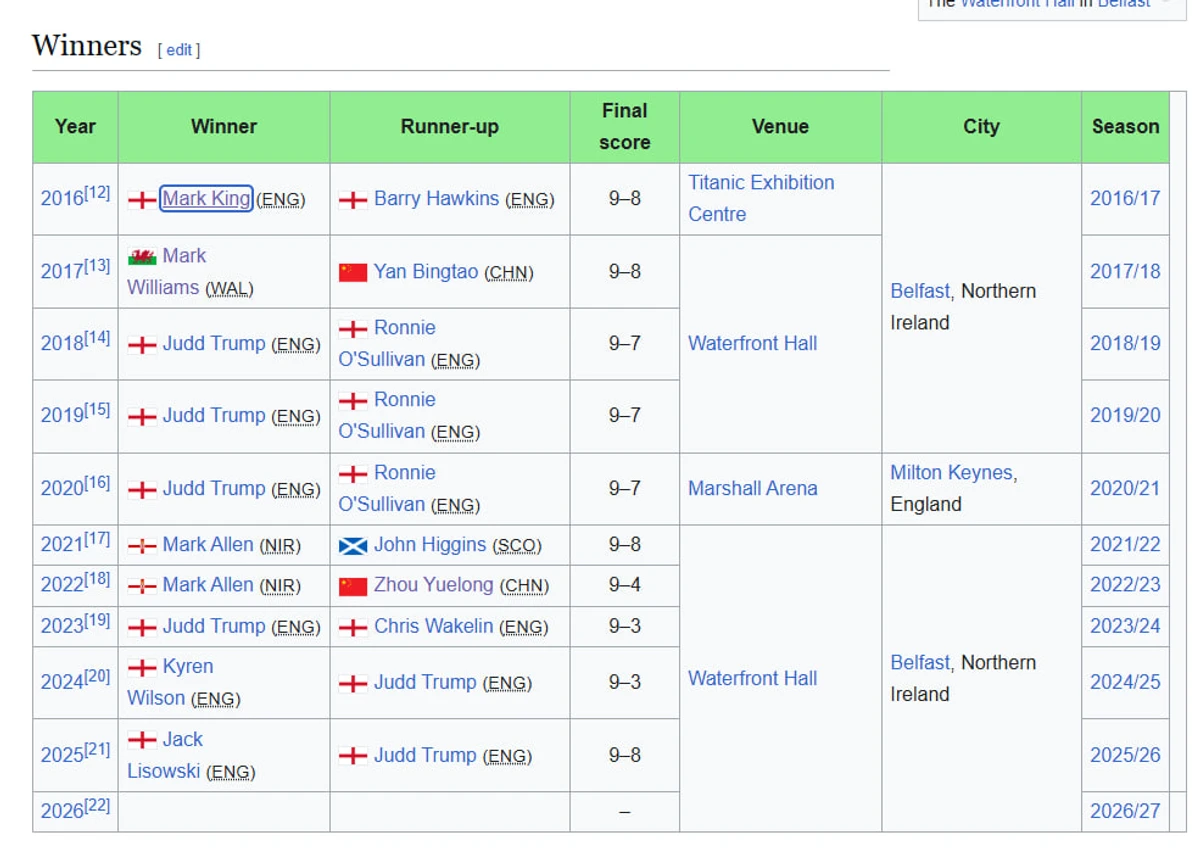
Task: Click the Scotland flag beside John Higgins
Action: pos(353,546)
